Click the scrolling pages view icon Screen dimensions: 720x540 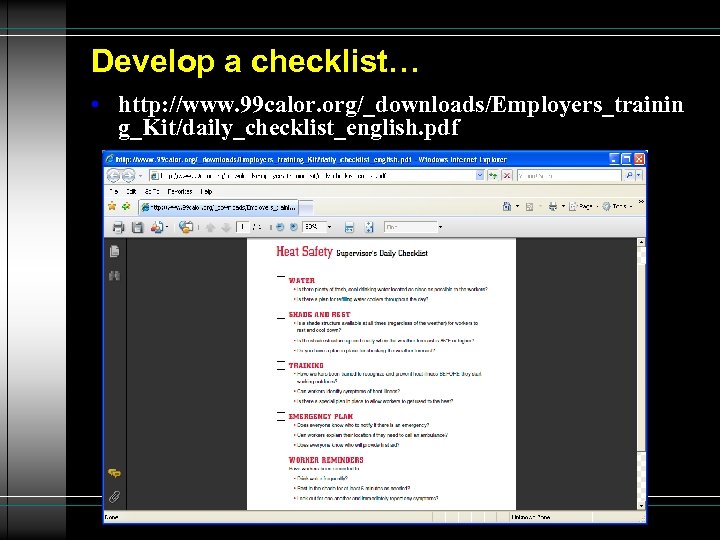point(349,227)
